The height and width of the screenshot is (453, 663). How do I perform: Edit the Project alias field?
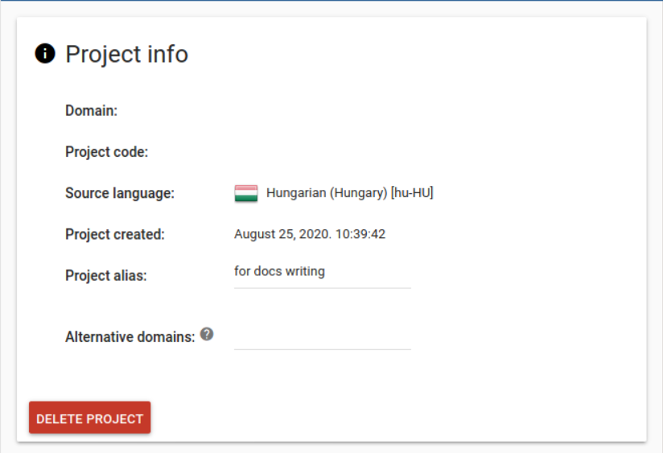pos(322,272)
